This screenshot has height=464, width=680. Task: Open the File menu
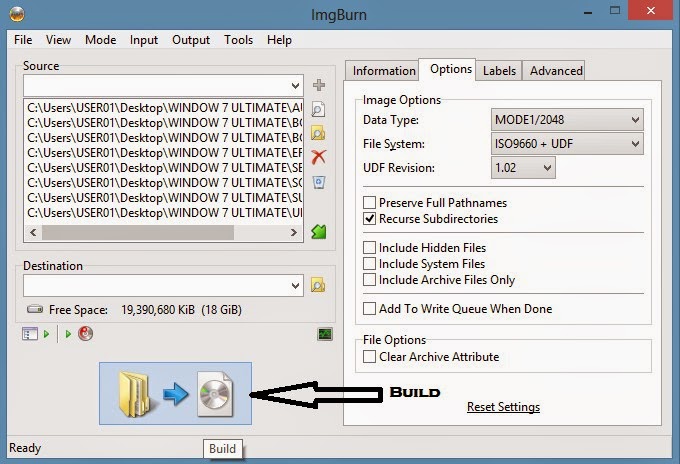click(x=23, y=40)
